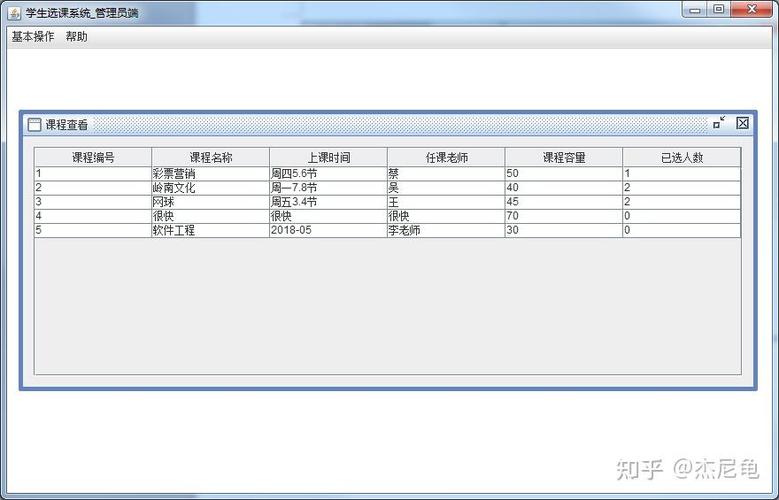Select the teacher cell 吴

[446, 188]
